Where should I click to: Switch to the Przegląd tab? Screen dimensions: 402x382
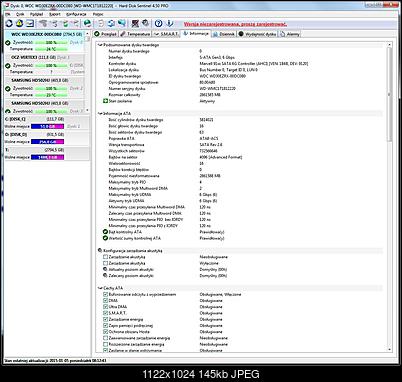(x=105, y=34)
